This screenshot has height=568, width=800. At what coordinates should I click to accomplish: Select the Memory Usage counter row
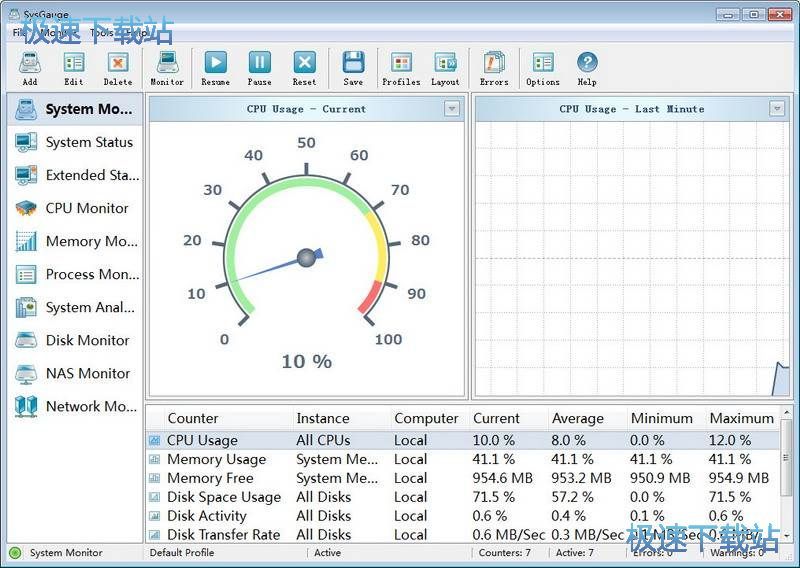tap(216, 459)
